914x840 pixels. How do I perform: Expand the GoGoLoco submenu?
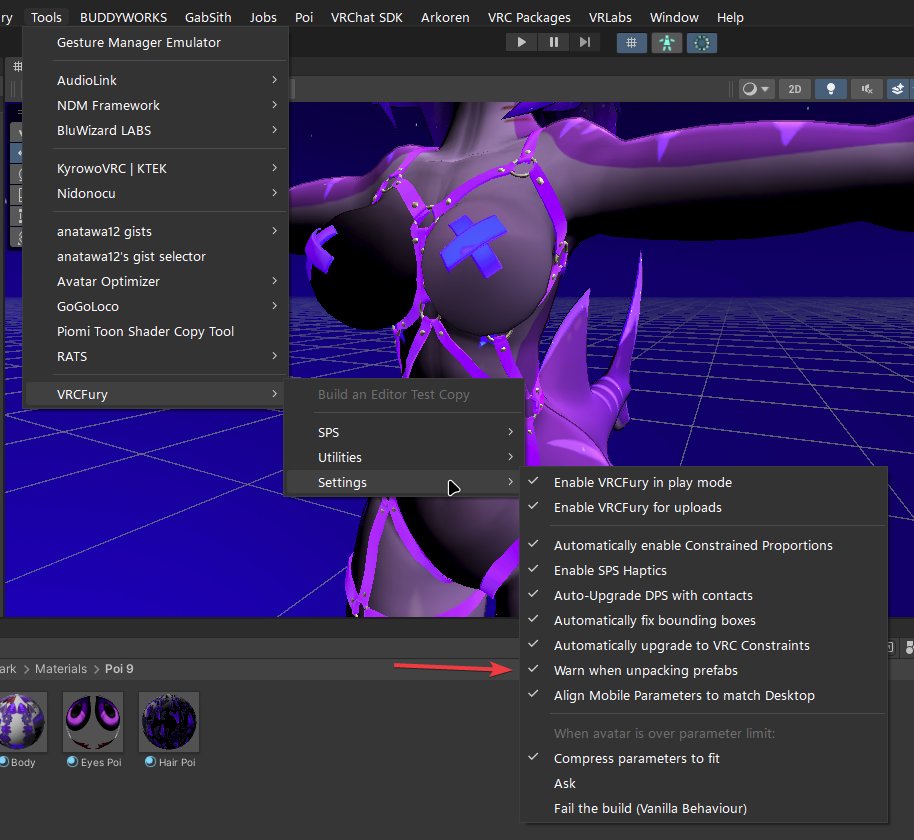click(x=155, y=307)
